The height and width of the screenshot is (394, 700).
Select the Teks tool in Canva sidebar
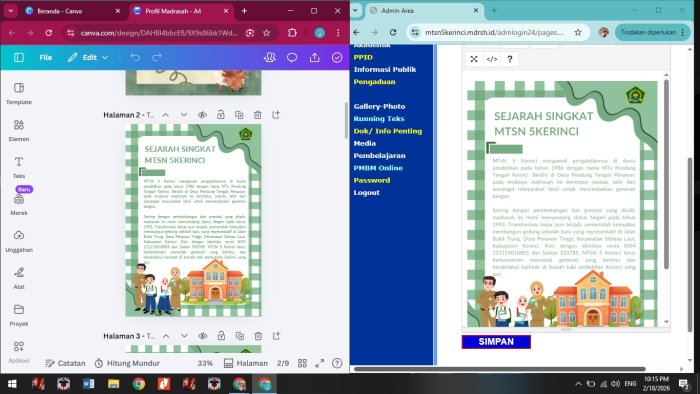pyautogui.click(x=19, y=167)
